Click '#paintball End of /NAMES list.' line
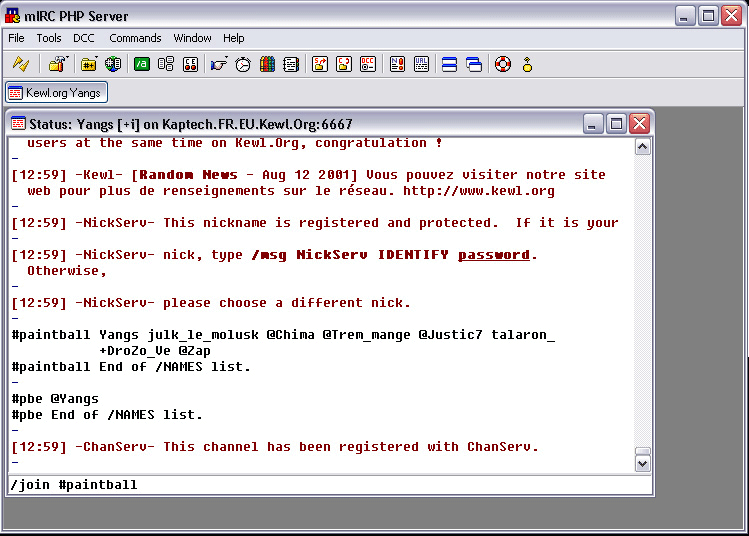Screen dimensions: 749x536 (x=131, y=366)
